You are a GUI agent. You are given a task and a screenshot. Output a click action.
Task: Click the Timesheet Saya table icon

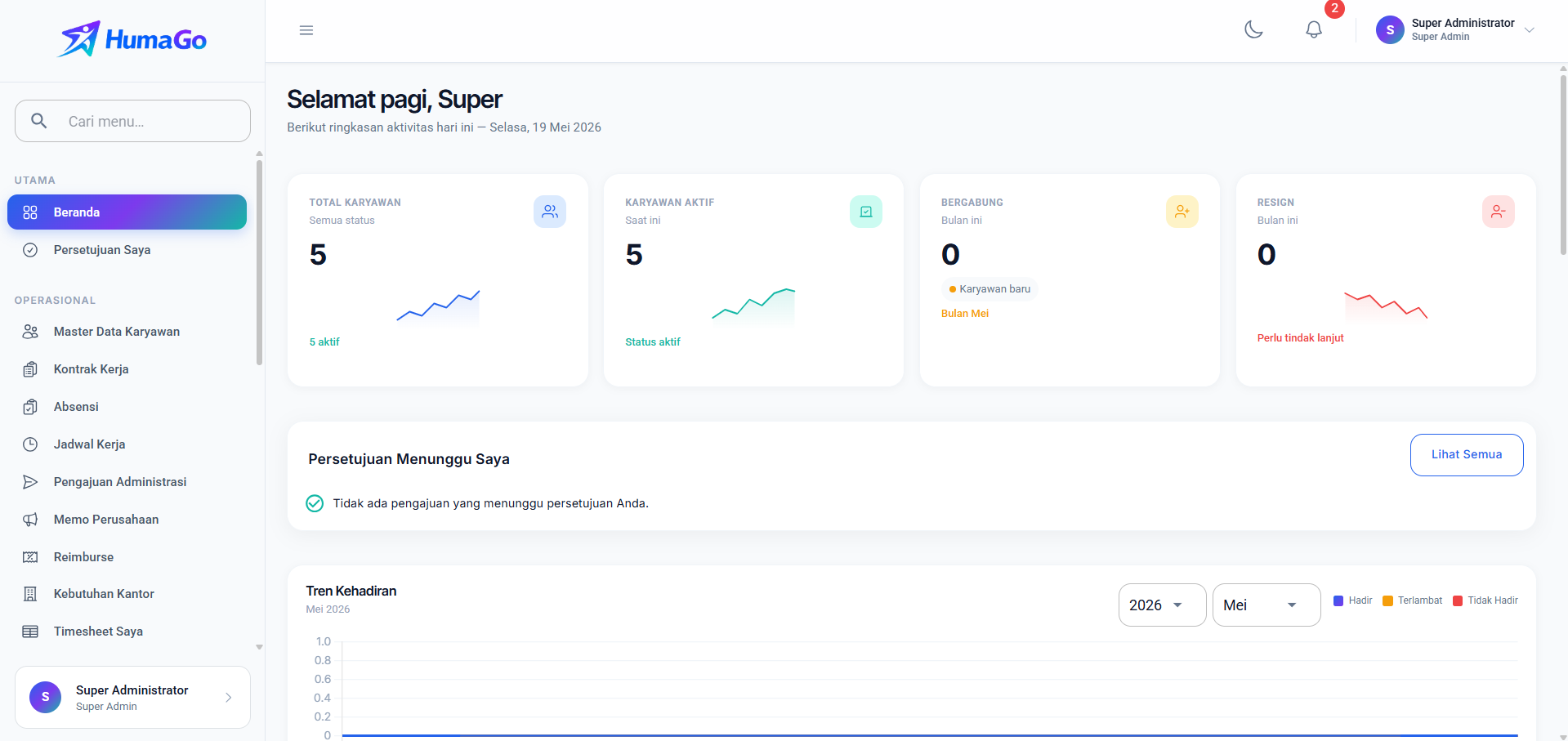[x=30, y=632]
